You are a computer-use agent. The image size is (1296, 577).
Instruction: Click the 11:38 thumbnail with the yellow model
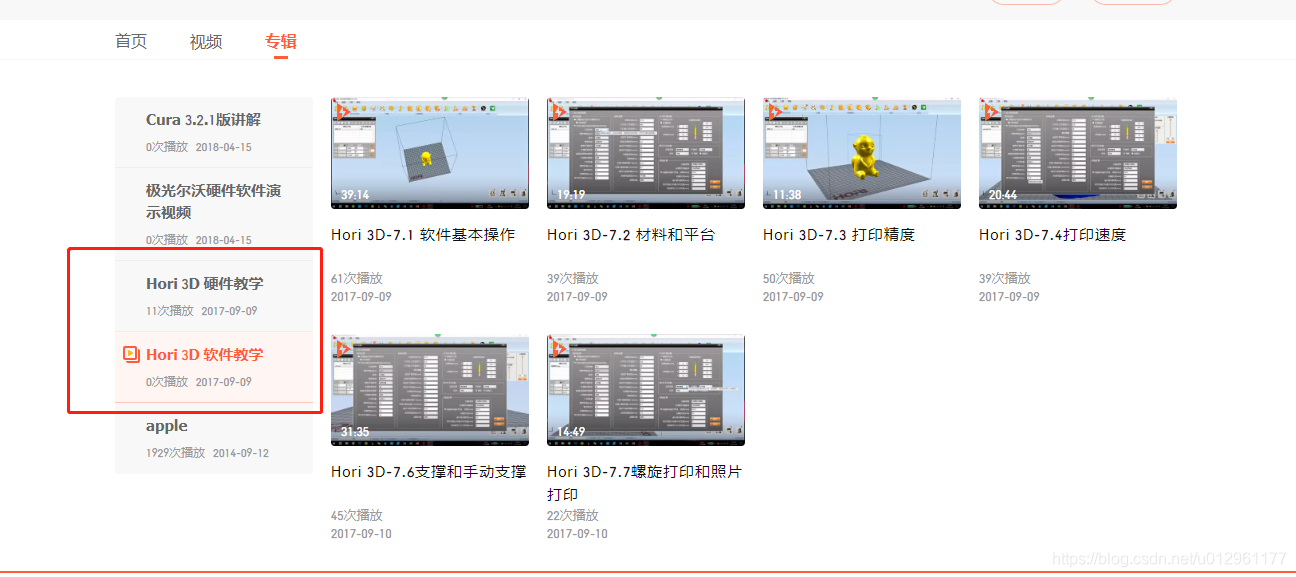861,152
